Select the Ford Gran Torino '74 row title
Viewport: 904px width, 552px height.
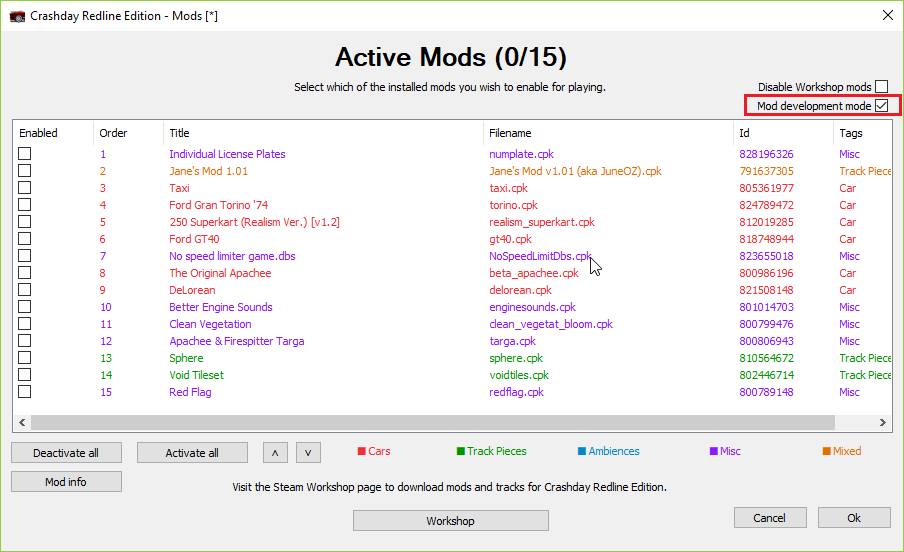pos(219,205)
